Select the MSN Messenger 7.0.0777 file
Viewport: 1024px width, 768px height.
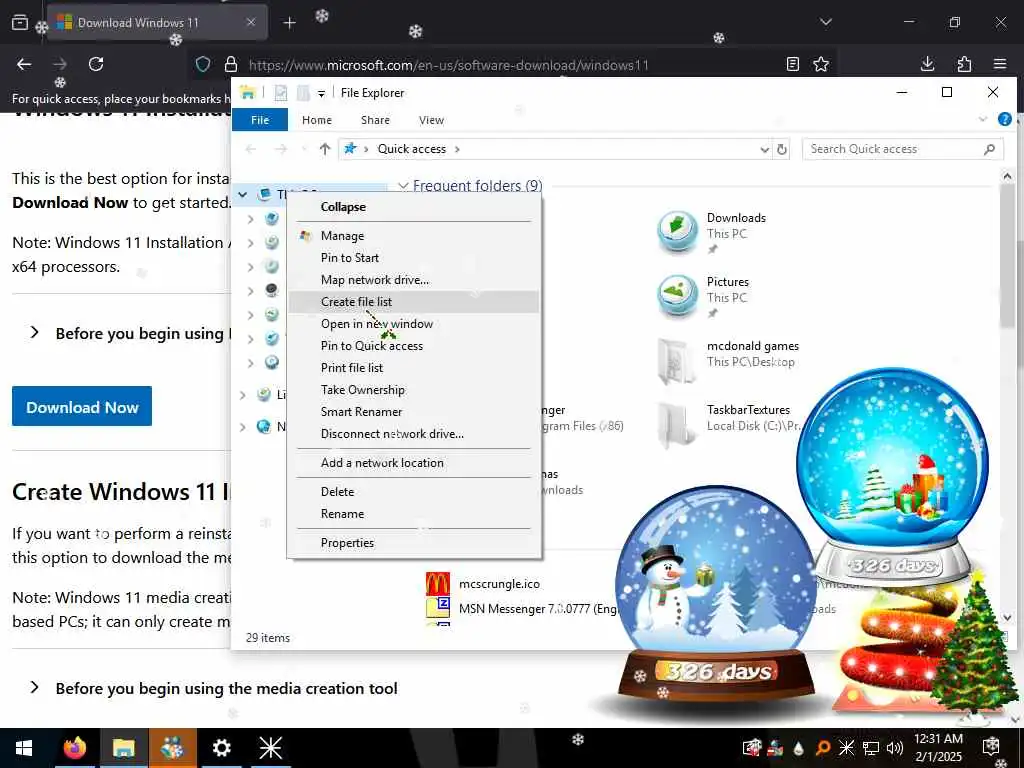[x=521, y=608]
